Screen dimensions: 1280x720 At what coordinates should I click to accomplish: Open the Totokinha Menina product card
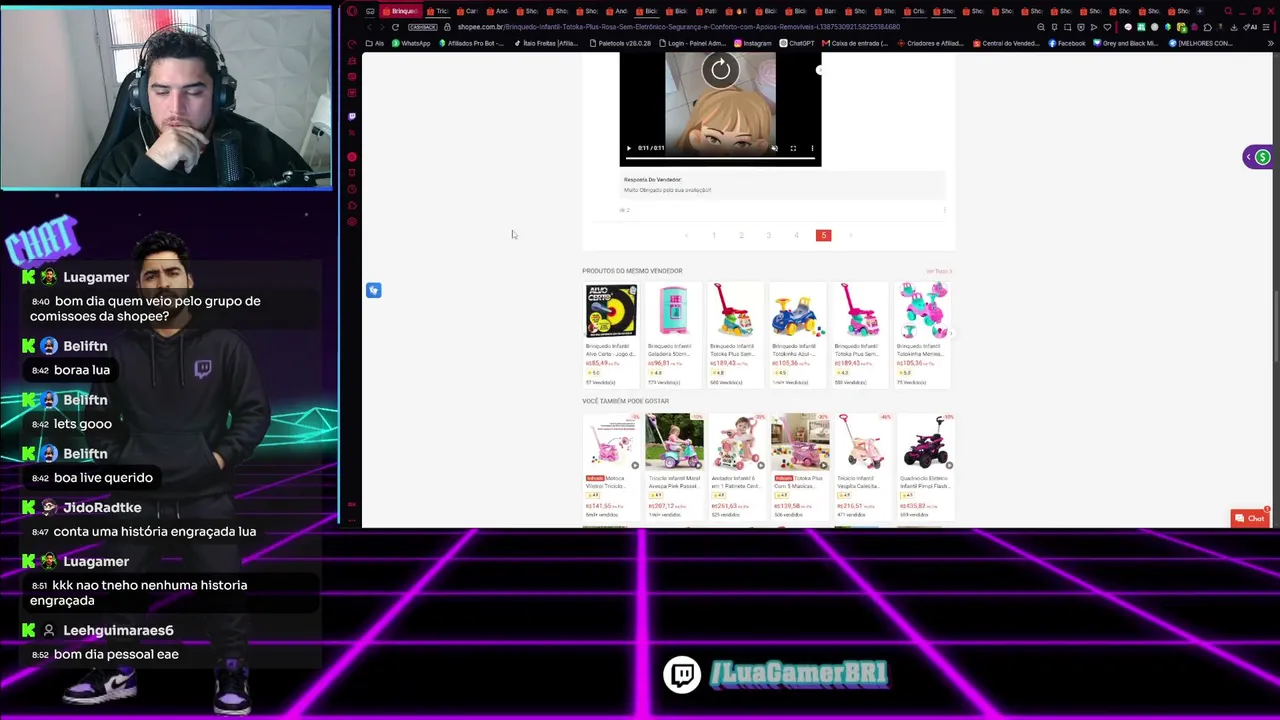click(922, 335)
